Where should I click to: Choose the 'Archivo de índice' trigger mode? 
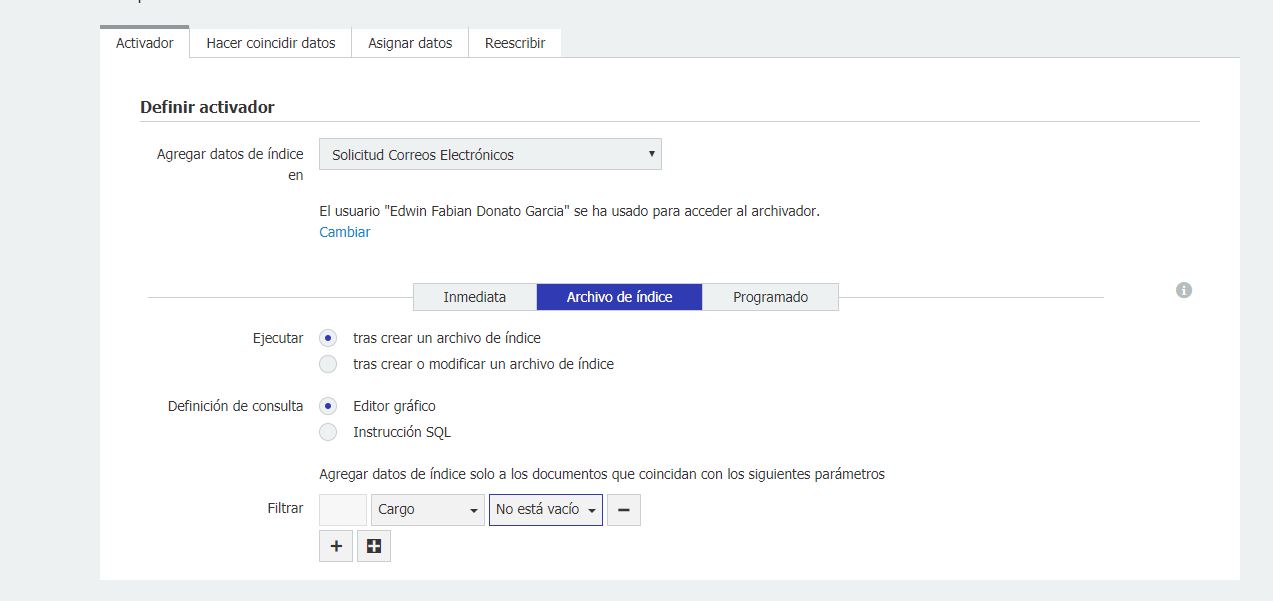click(619, 297)
